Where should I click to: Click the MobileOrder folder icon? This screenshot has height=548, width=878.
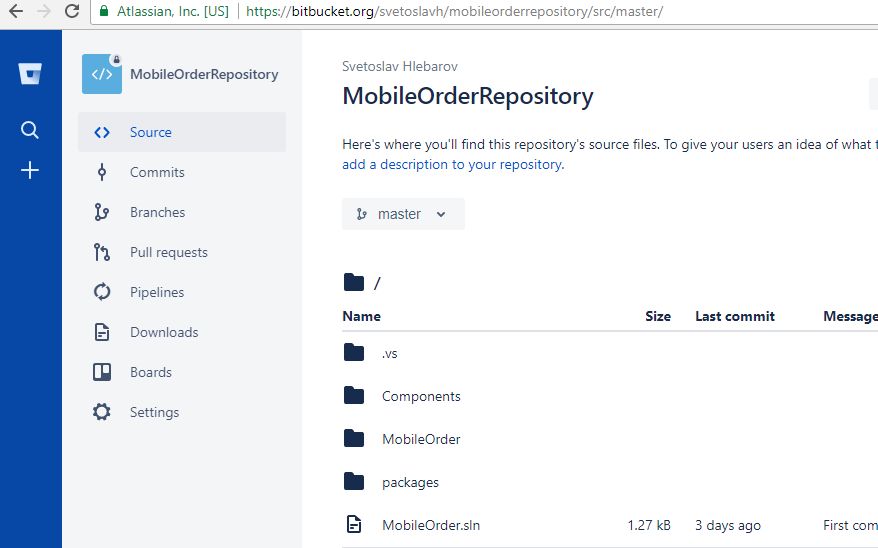click(x=354, y=438)
